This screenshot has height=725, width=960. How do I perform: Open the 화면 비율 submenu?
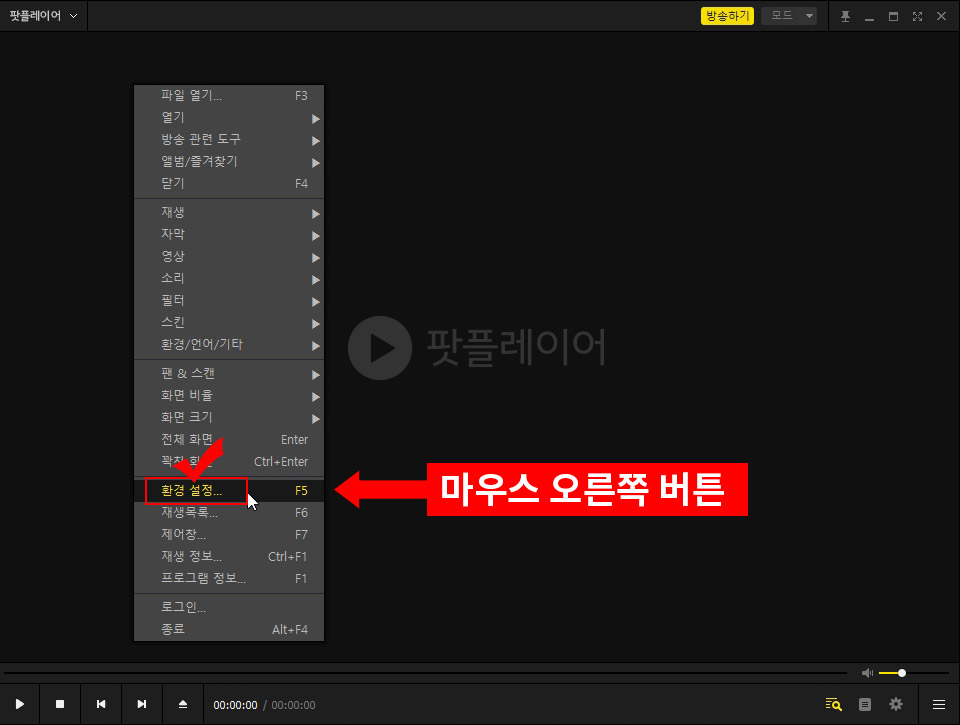point(229,396)
